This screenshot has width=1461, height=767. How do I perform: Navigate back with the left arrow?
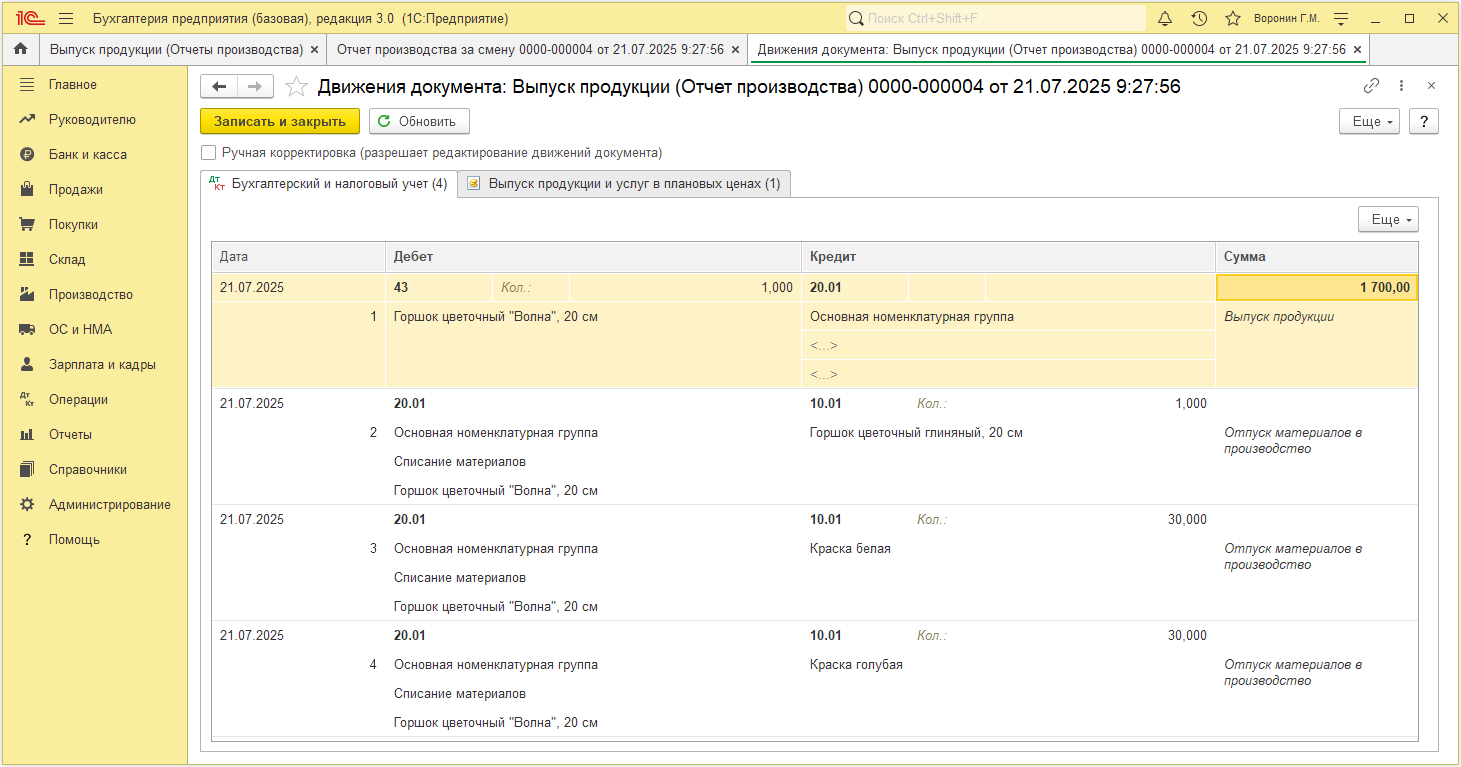pos(220,87)
